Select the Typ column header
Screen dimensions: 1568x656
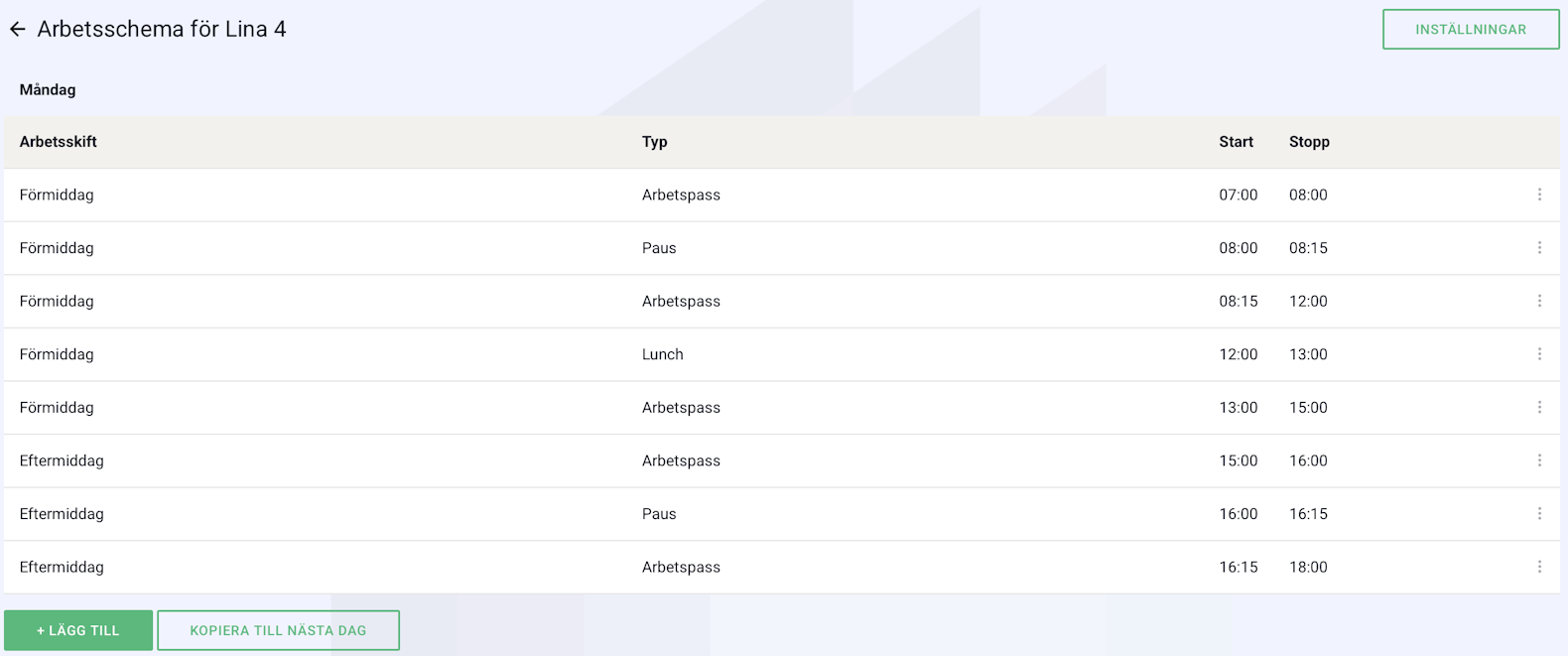point(655,142)
